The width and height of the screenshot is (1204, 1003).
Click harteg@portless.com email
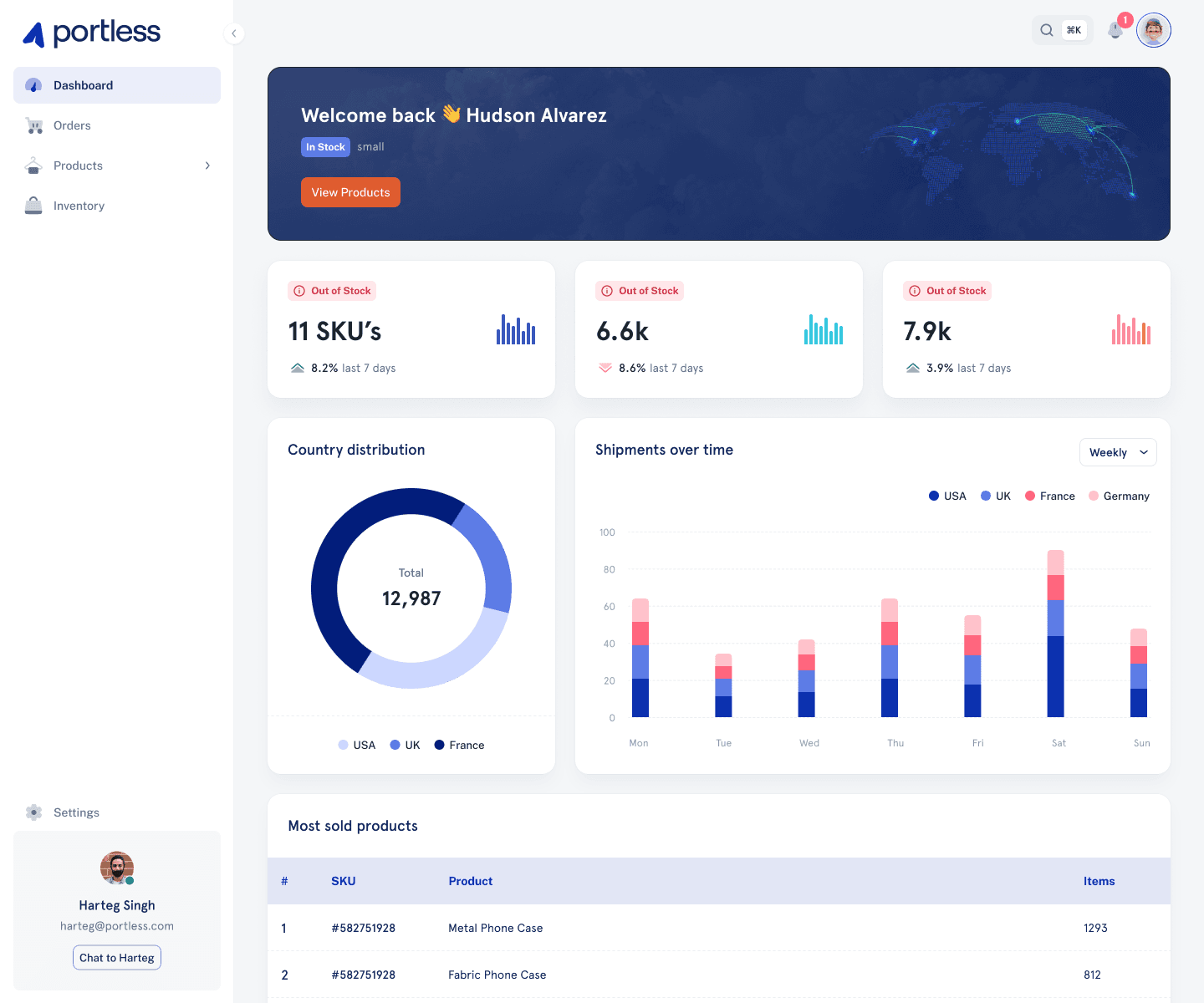[117, 926]
